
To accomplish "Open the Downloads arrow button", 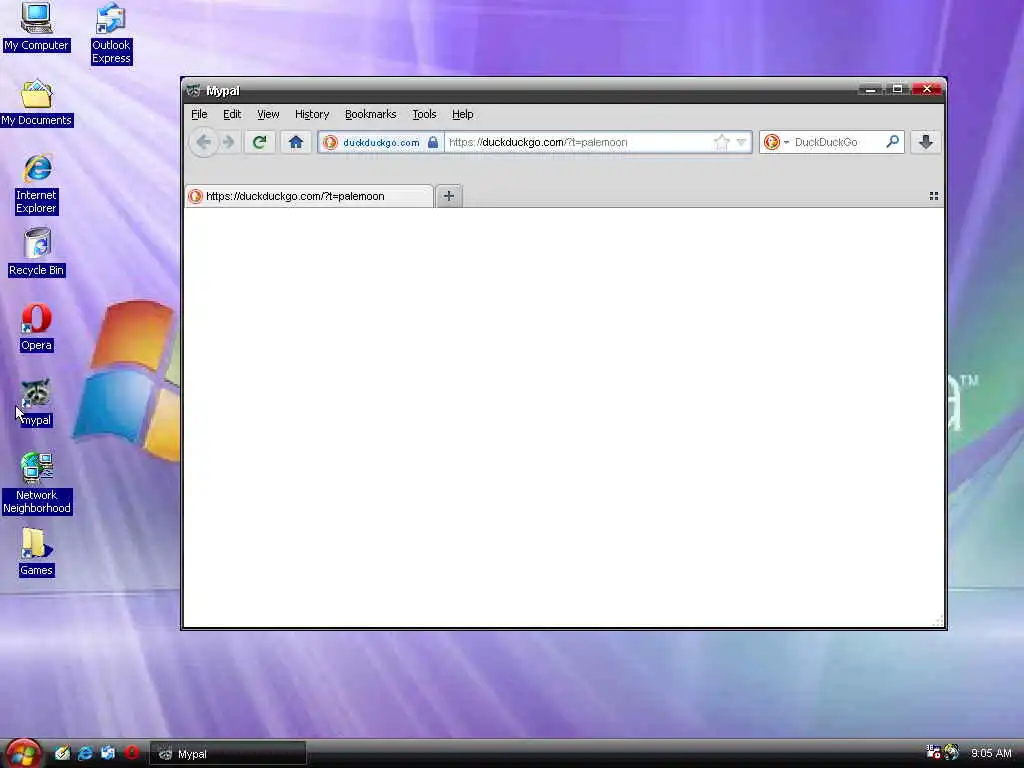I will (925, 142).
